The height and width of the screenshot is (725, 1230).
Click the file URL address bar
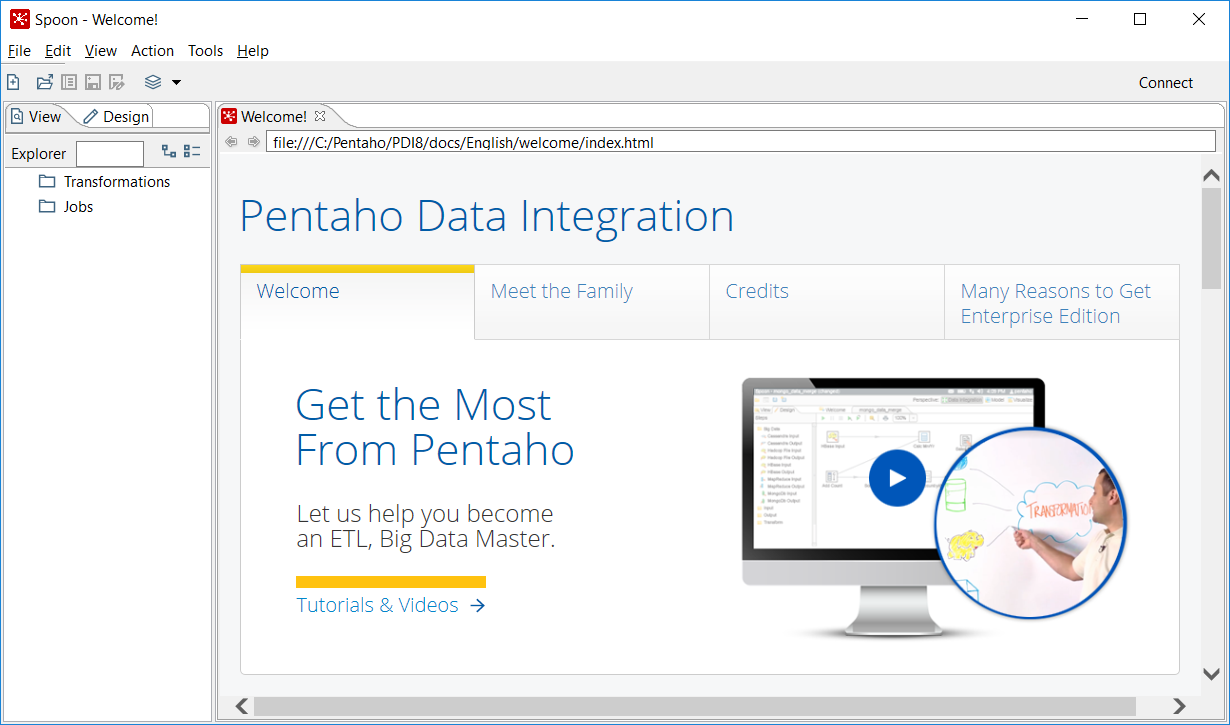click(742, 142)
